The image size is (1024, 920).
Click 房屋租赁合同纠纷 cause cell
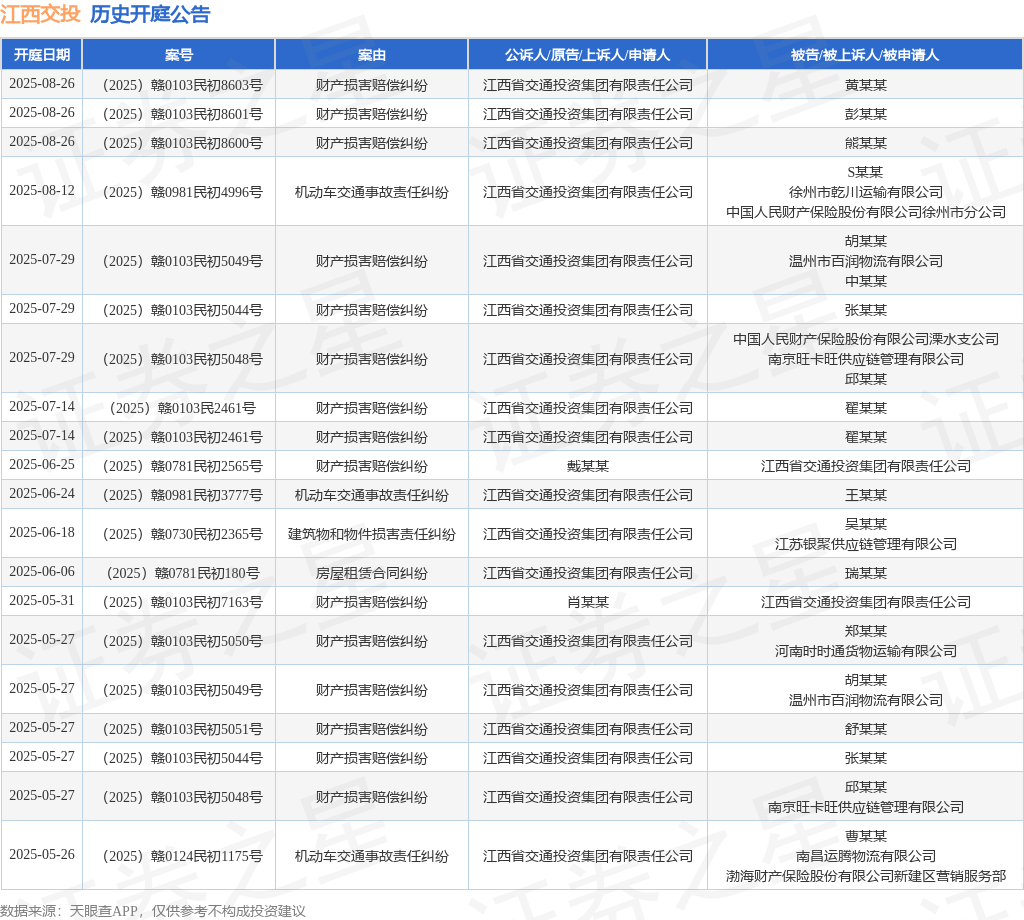pos(372,573)
